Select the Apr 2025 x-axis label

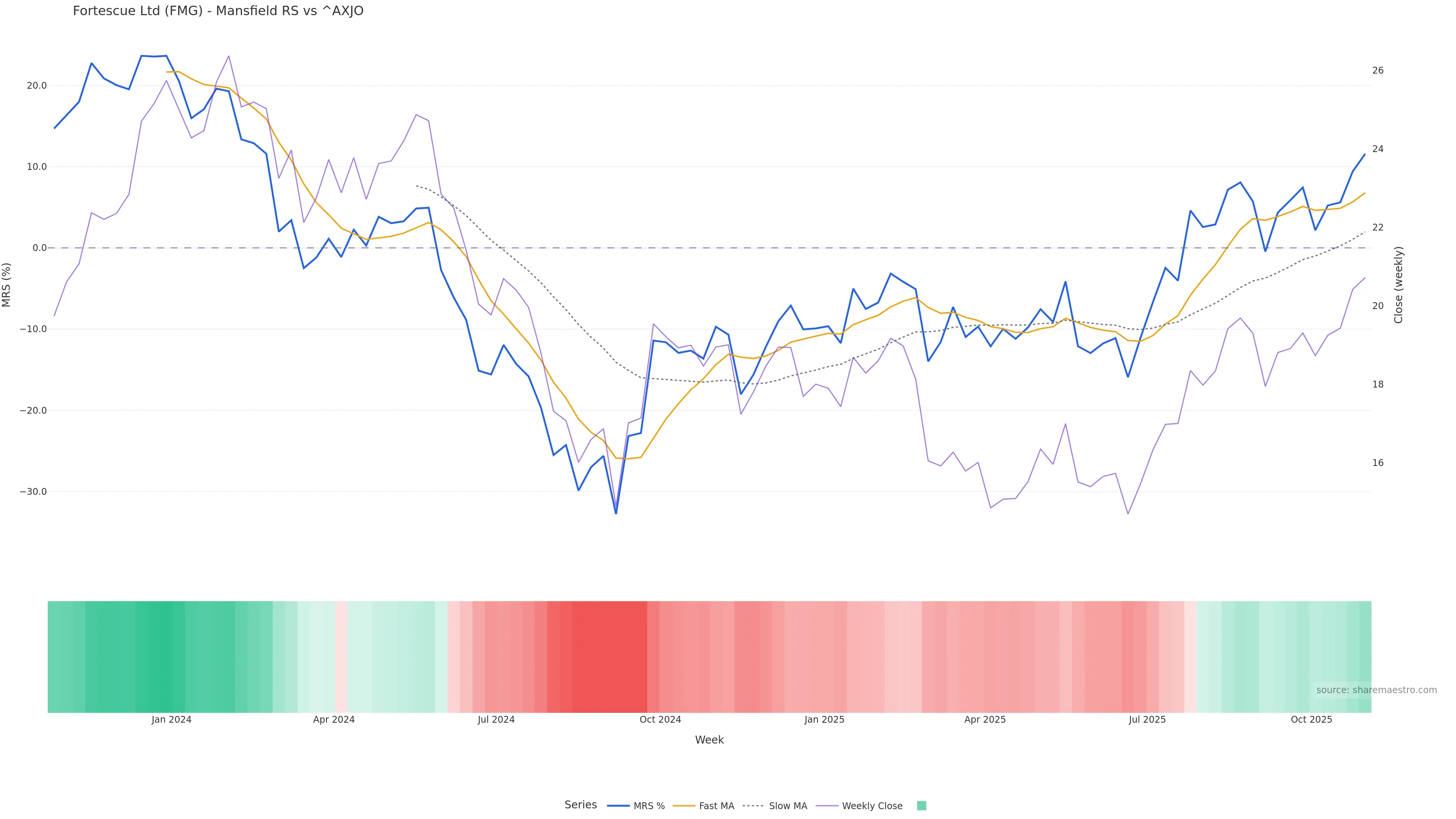[985, 720]
